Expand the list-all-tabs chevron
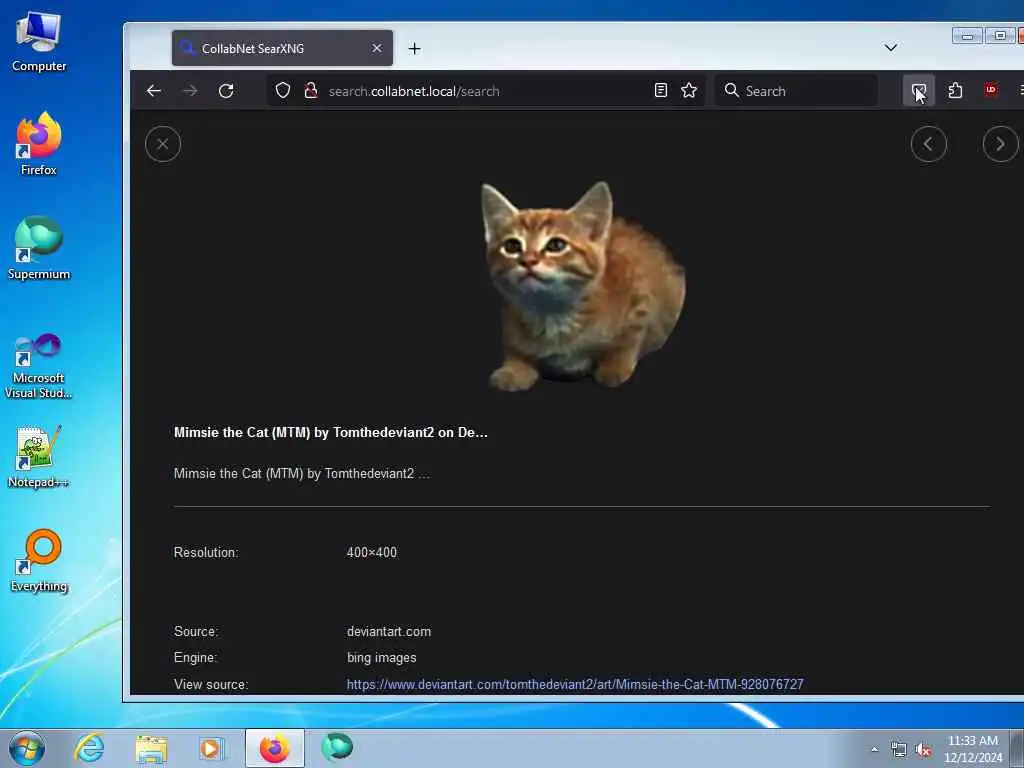 tap(891, 47)
